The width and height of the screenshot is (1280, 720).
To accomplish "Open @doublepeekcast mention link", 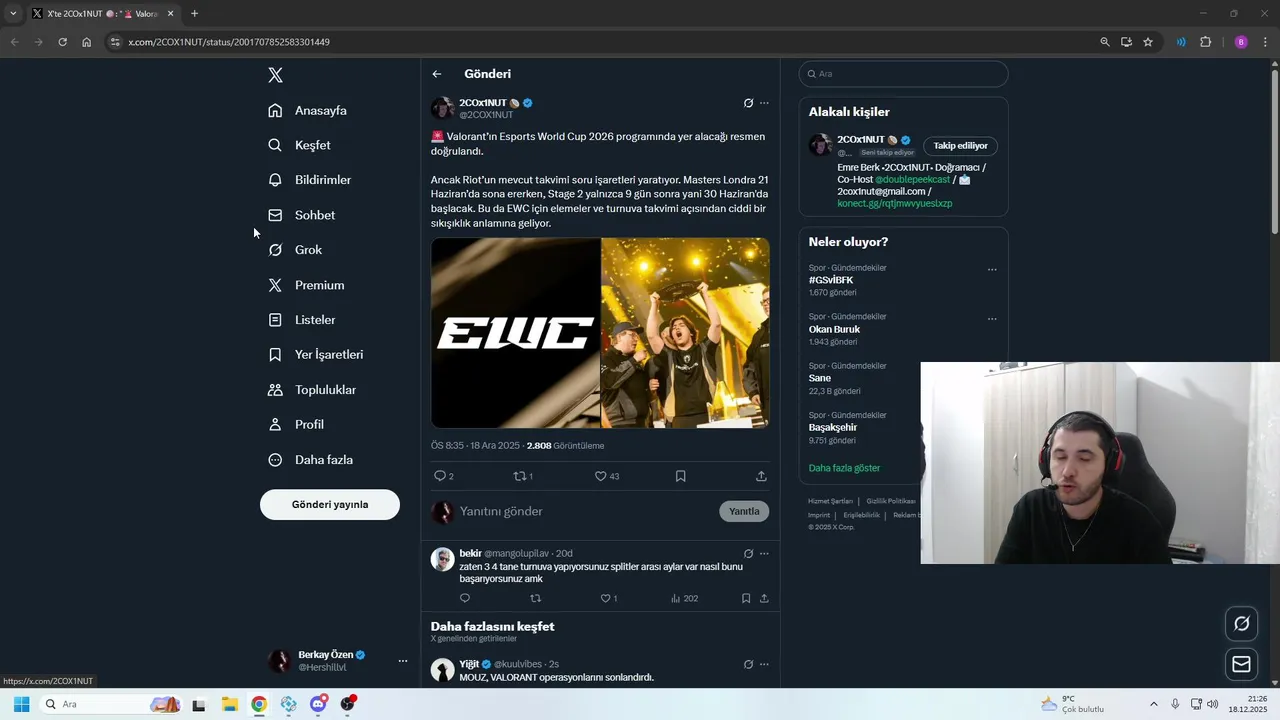I will (912, 179).
